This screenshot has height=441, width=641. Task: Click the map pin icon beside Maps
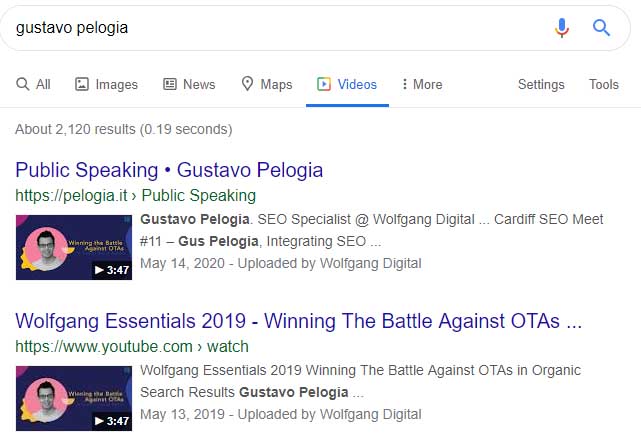247,84
